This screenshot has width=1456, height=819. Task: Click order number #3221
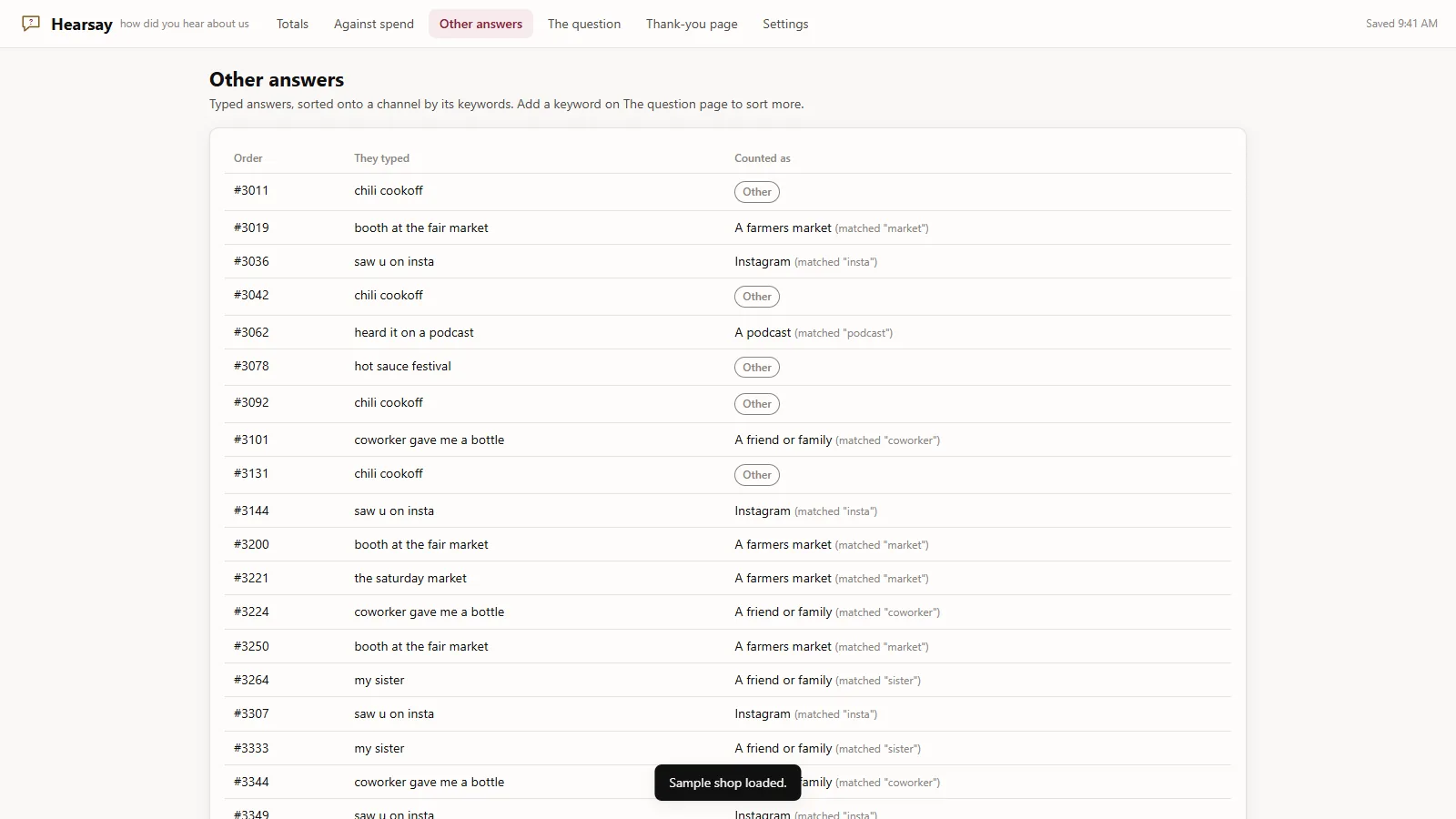coord(251,578)
